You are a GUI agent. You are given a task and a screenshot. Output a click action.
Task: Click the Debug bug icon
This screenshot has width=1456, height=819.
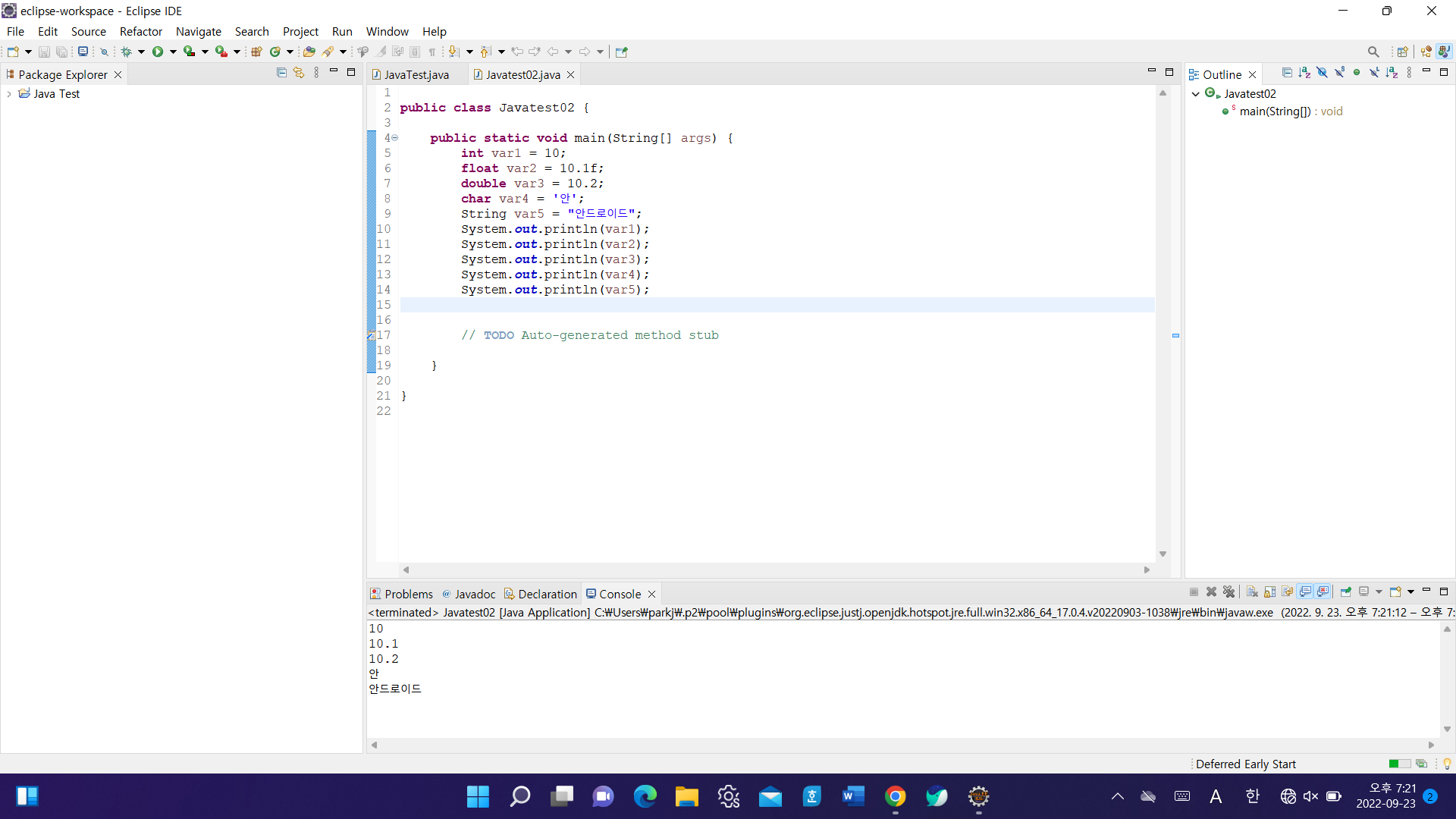126,52
